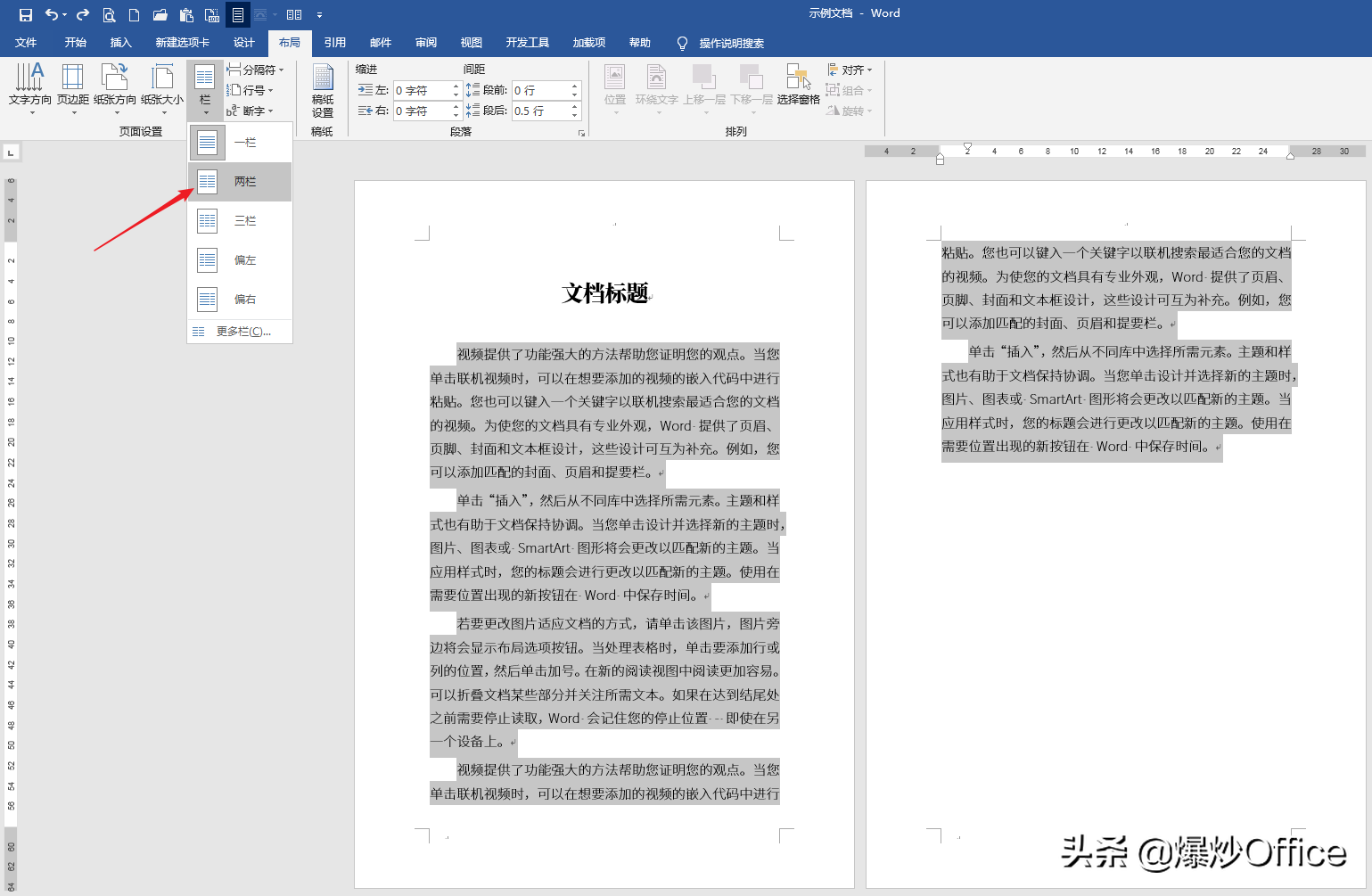Open the 组合 (Group) dropdown
1372x896 pixels.
coord(850,90)
